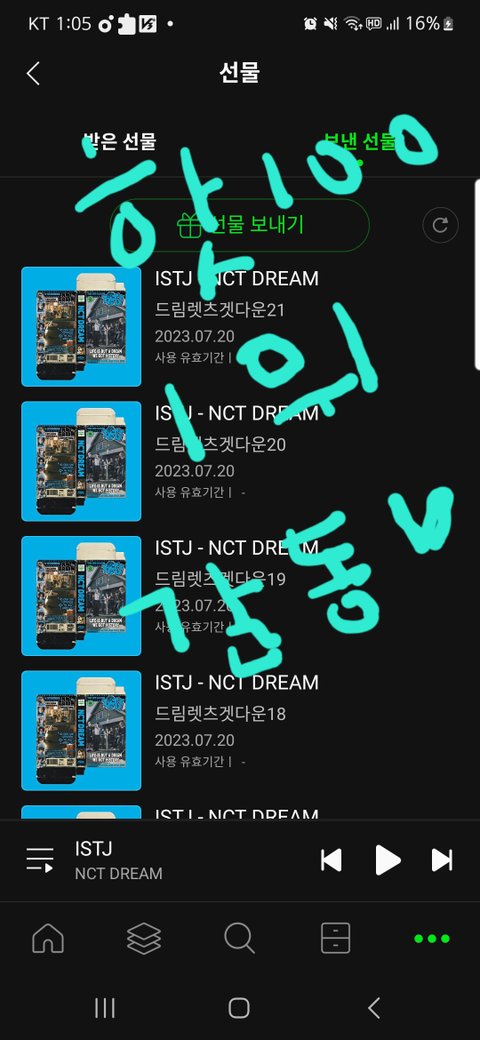Tap the 선물 보내기 button
The image size is (480, 1040).
239,225
